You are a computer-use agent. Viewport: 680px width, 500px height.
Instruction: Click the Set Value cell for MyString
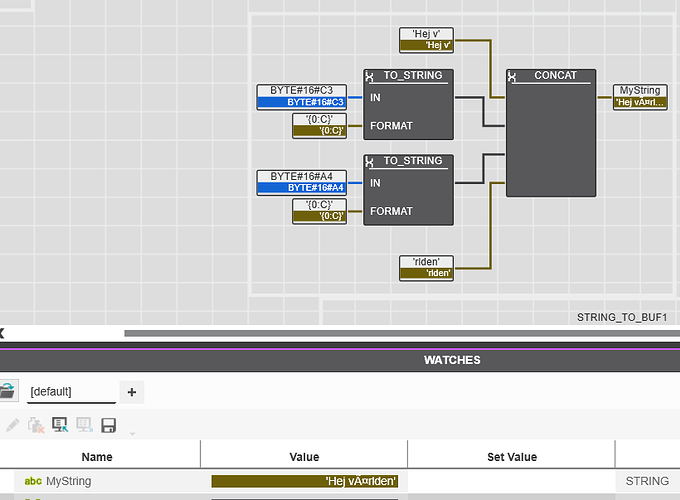tap(511, 481)
